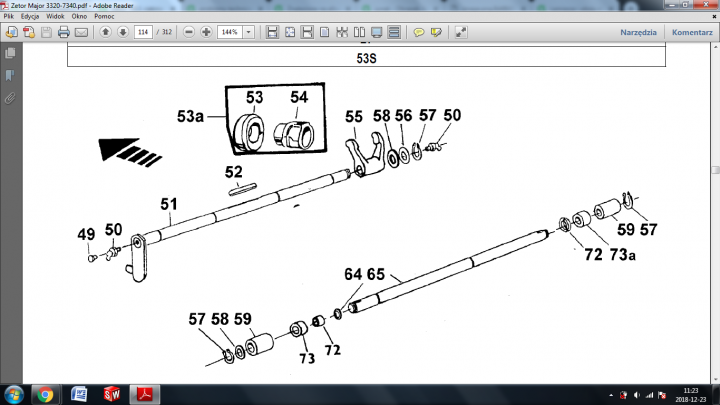This screenshot has width=720, height=405.
Task: Click the Windows Start button
Action: pos(13,393)
